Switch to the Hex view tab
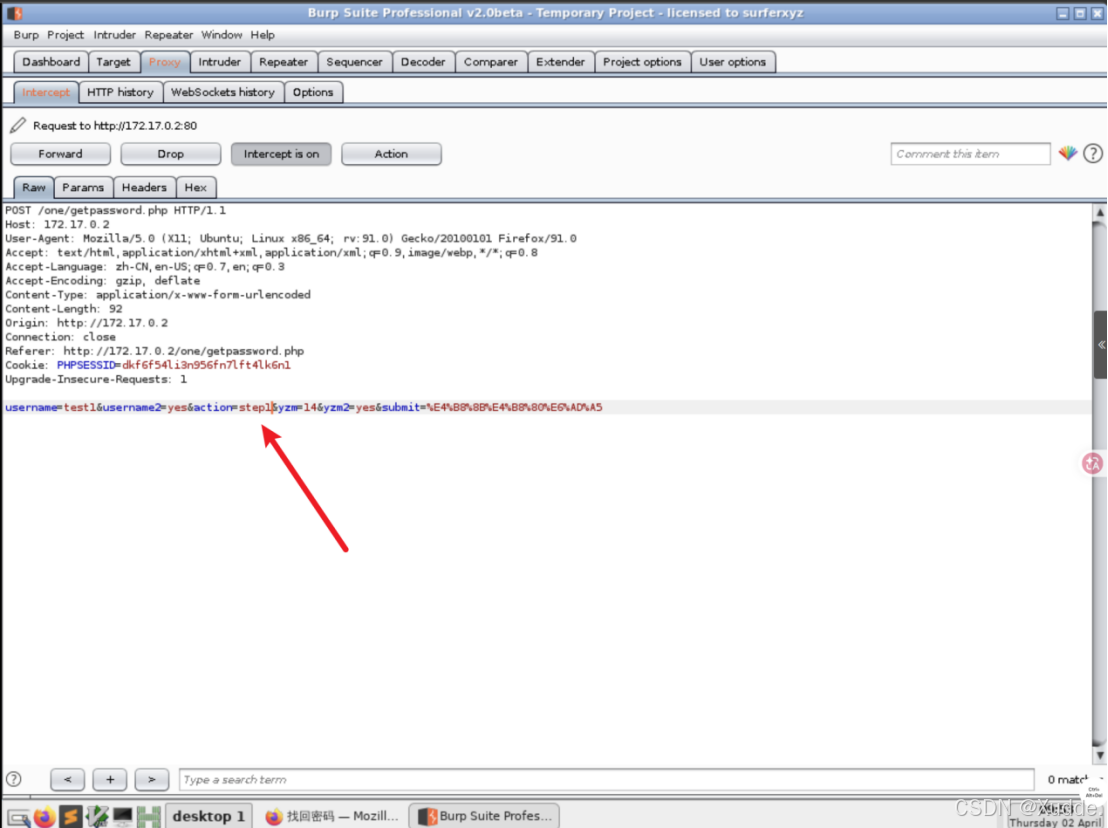This screenshot has width=1108, height=828. point(196,188)
